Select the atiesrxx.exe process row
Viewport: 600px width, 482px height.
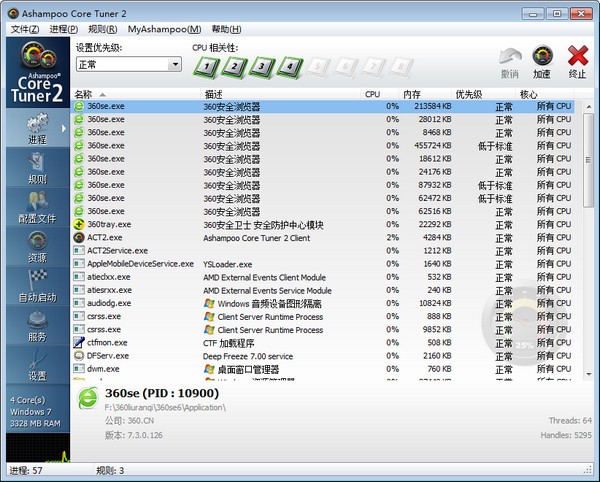click(323, 290)
